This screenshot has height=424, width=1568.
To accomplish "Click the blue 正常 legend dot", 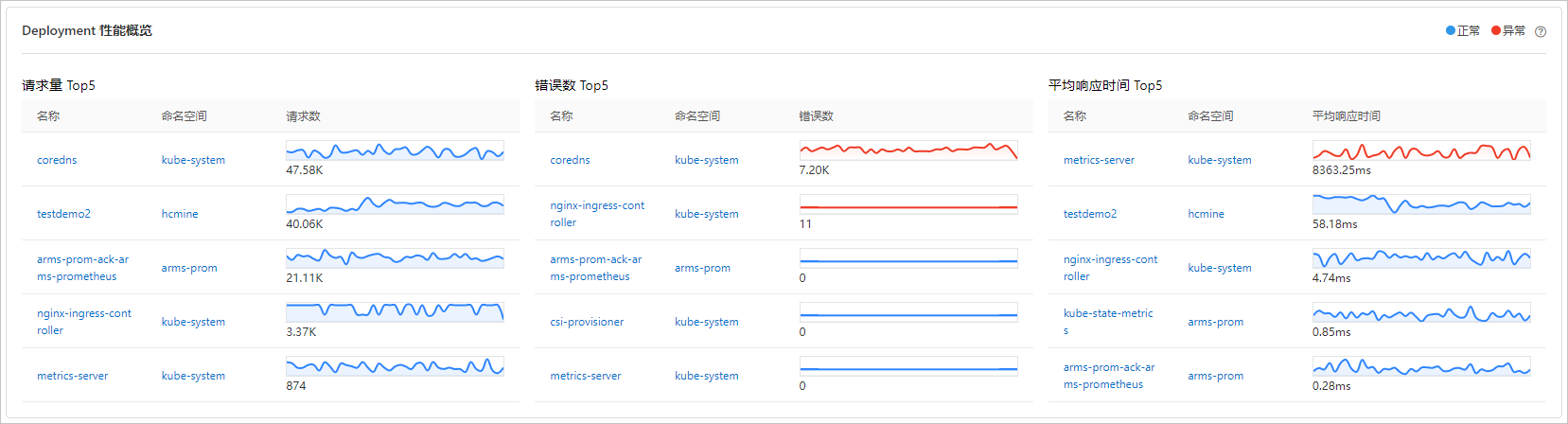I will tap(1451, 30).
